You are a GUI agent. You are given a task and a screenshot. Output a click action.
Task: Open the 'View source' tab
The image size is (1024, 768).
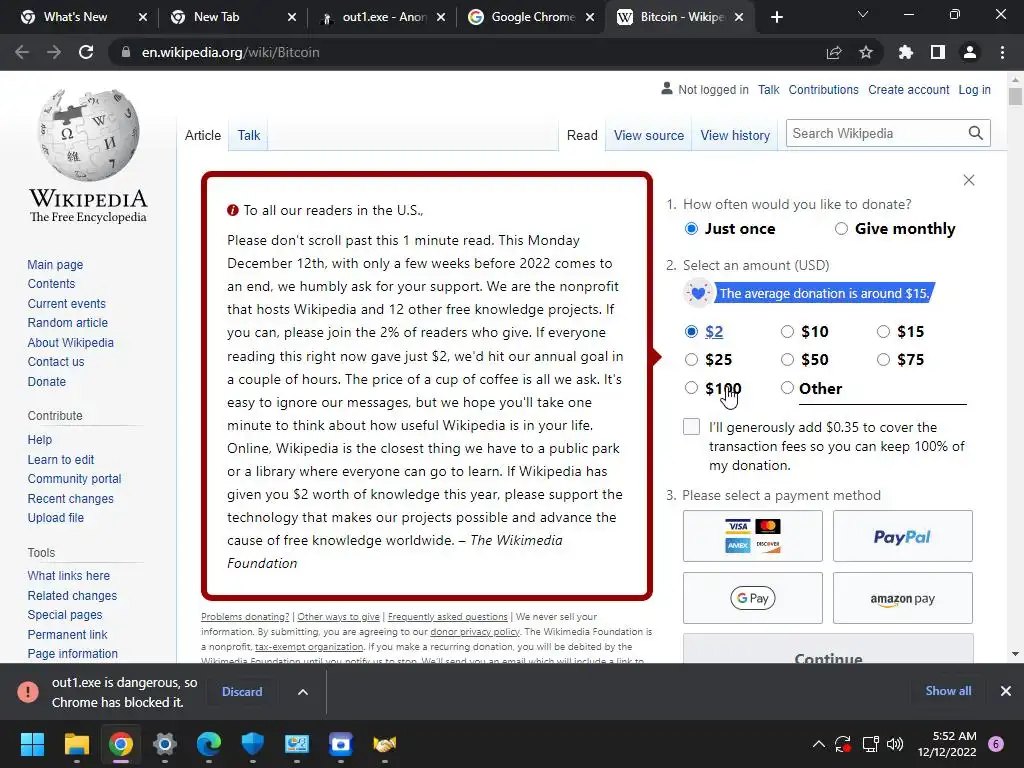coord(648,135)
